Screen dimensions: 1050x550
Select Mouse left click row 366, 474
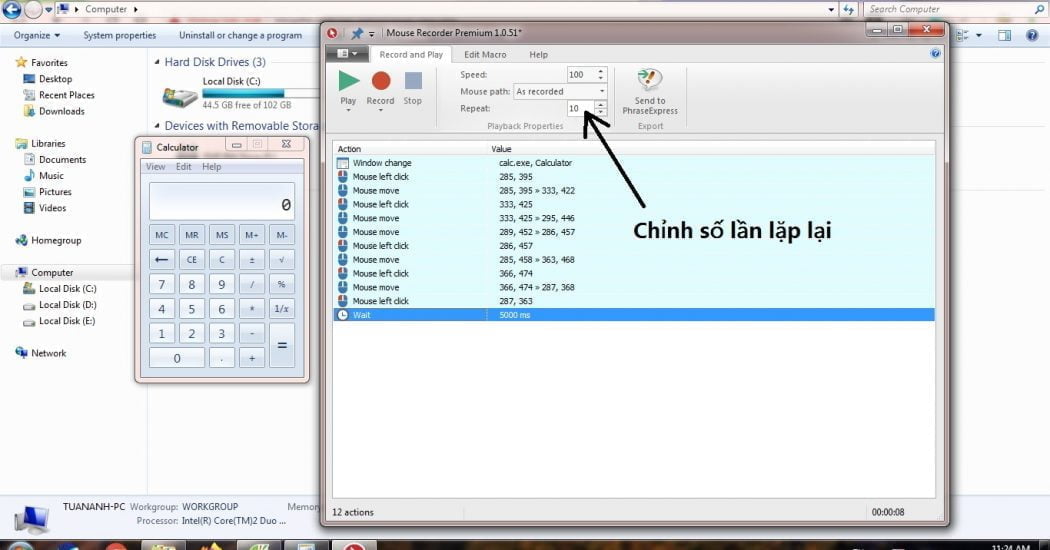[633, 273]
